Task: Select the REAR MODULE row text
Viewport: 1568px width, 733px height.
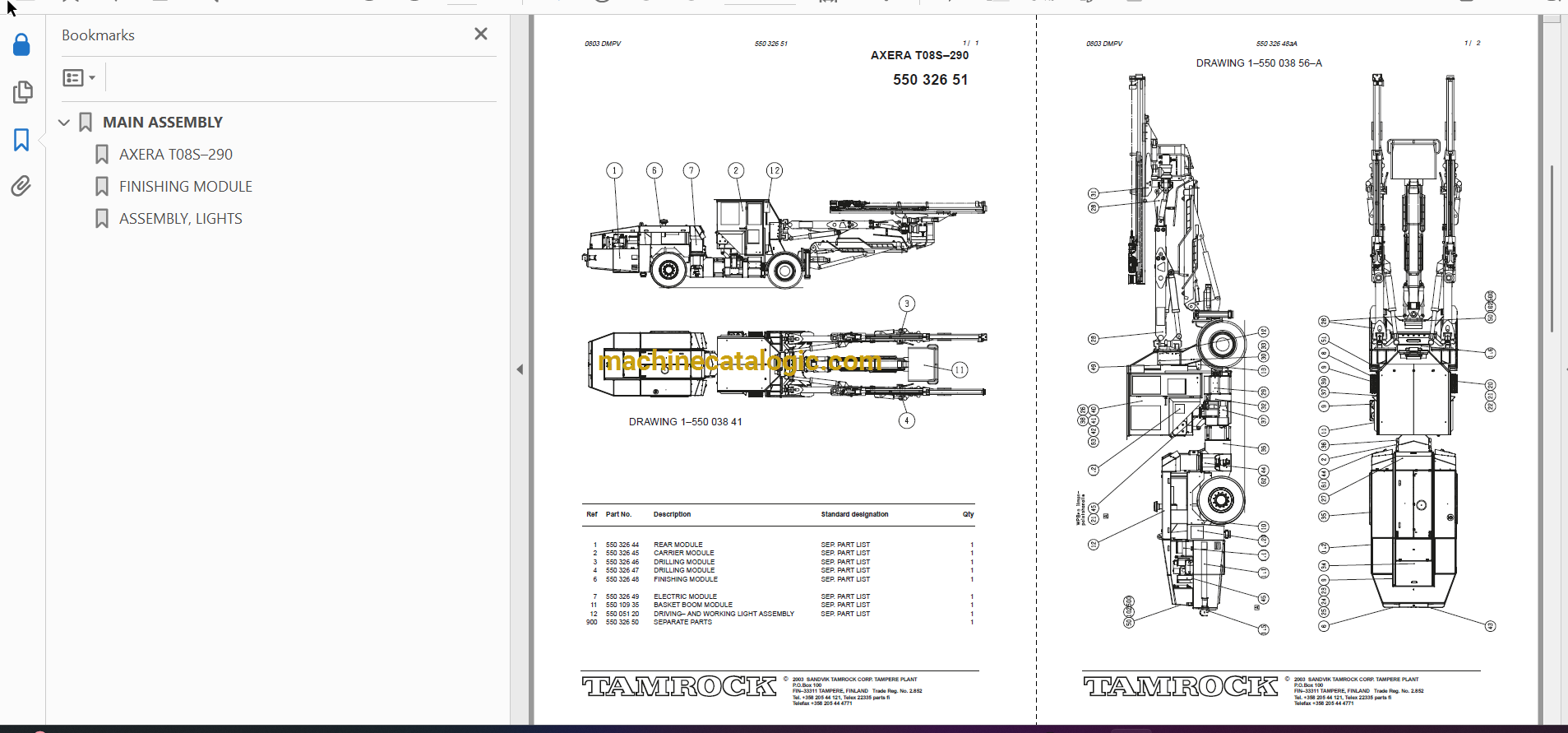Action: 678,545
